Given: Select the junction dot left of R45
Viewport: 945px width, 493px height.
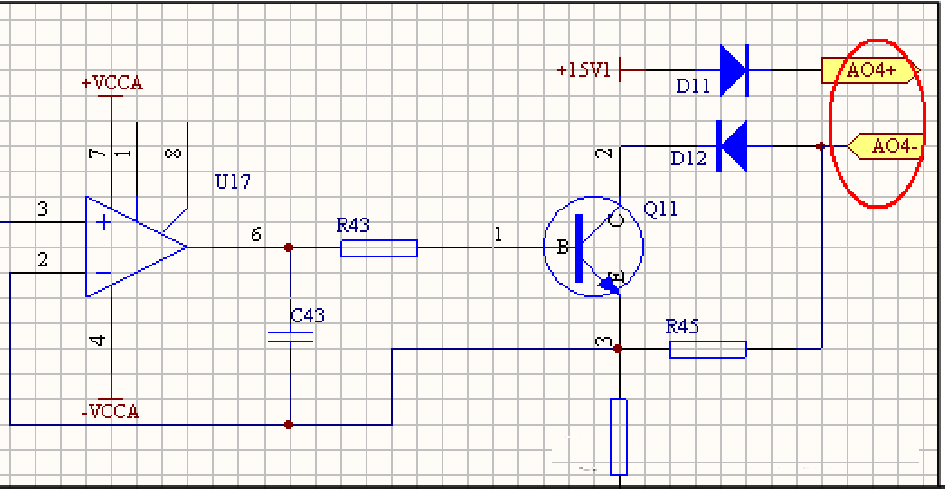Looking at the screenshot, I should 619,349.
